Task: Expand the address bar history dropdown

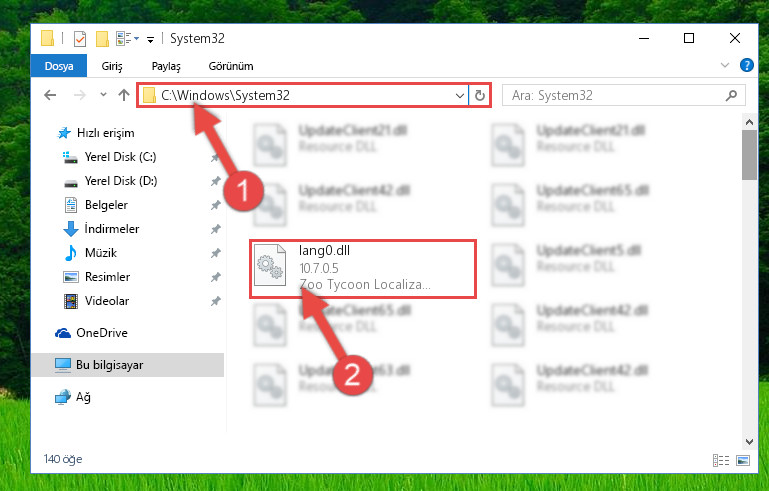Action: click(x=460, y=95)
